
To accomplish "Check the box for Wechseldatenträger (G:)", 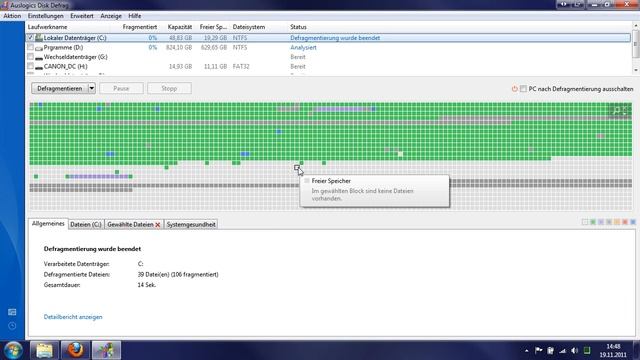I will (30, 57).
